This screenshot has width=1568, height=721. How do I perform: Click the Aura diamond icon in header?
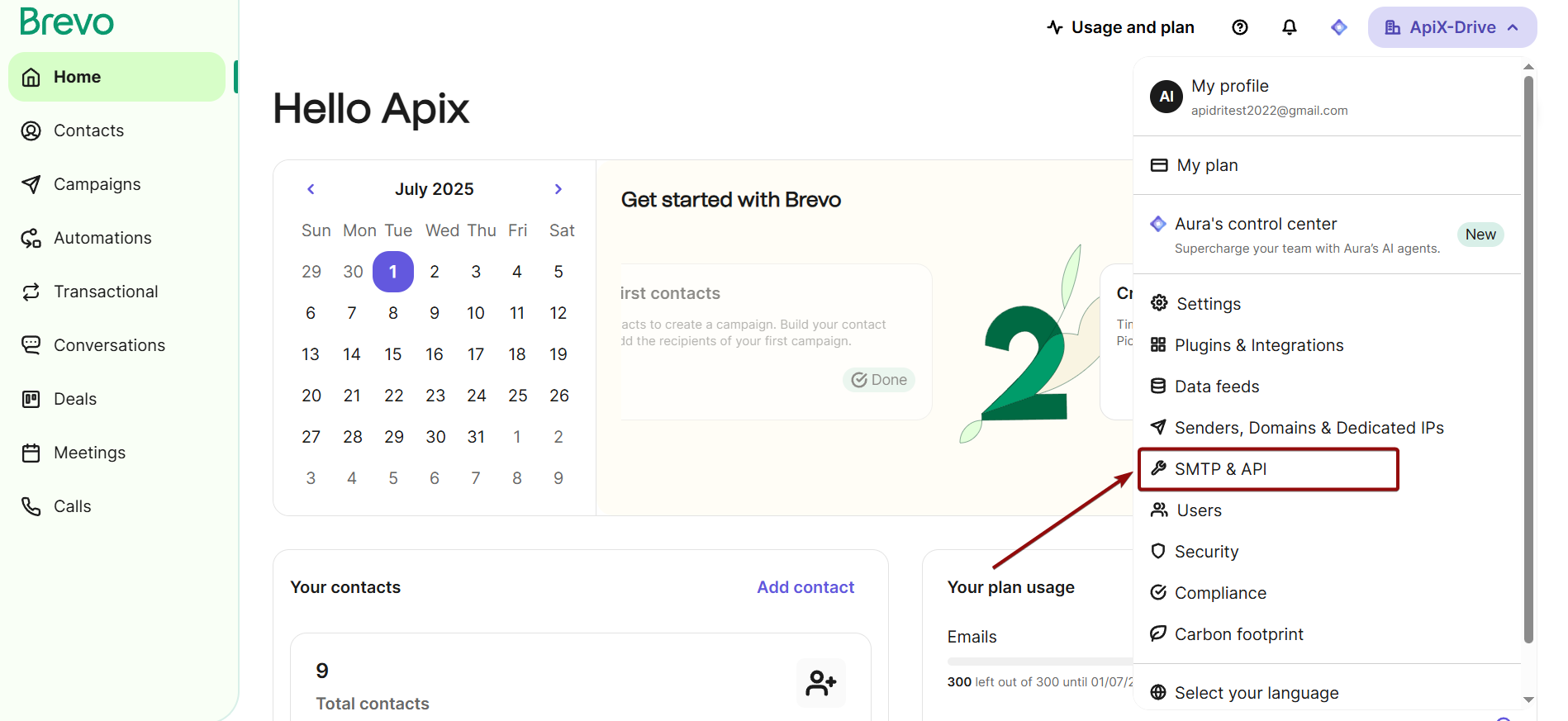(x=1339, y=27)
